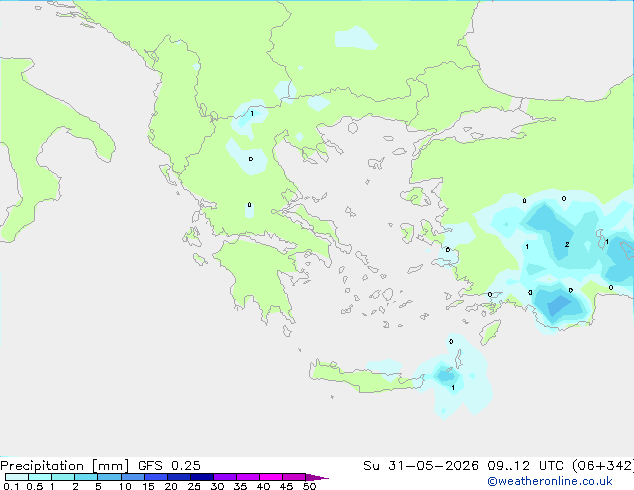Pick the 10–15 mm legend swatch
The image size is (634, 490).
(133, 477)
